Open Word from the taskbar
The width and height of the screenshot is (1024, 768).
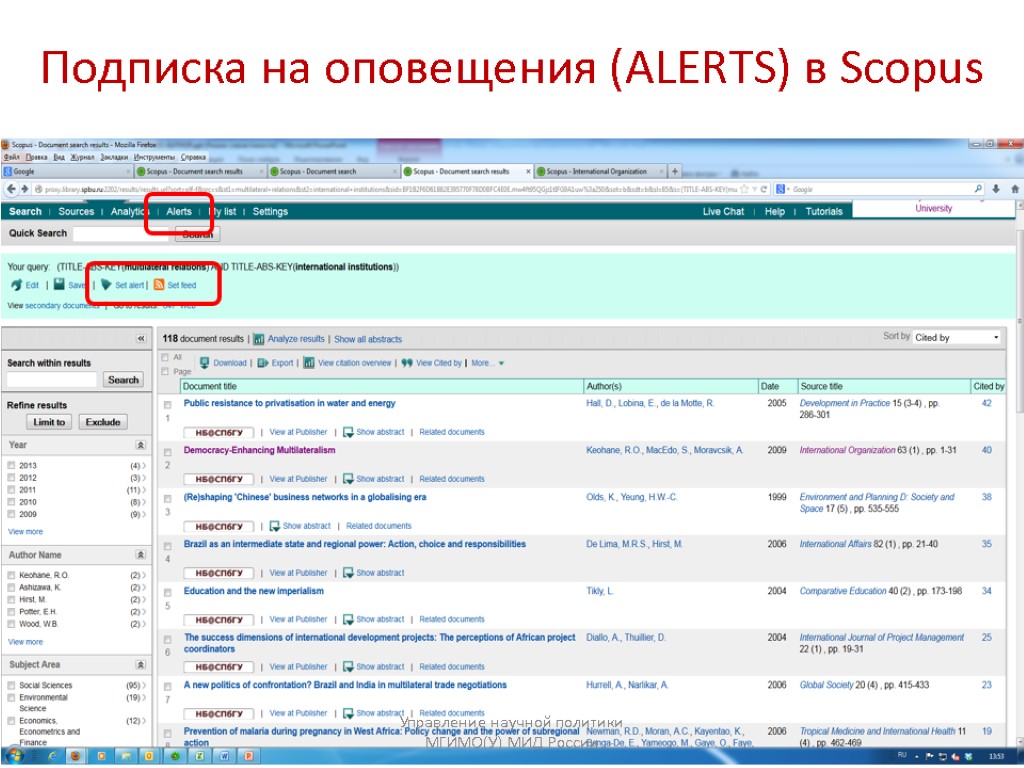(225, 756)
